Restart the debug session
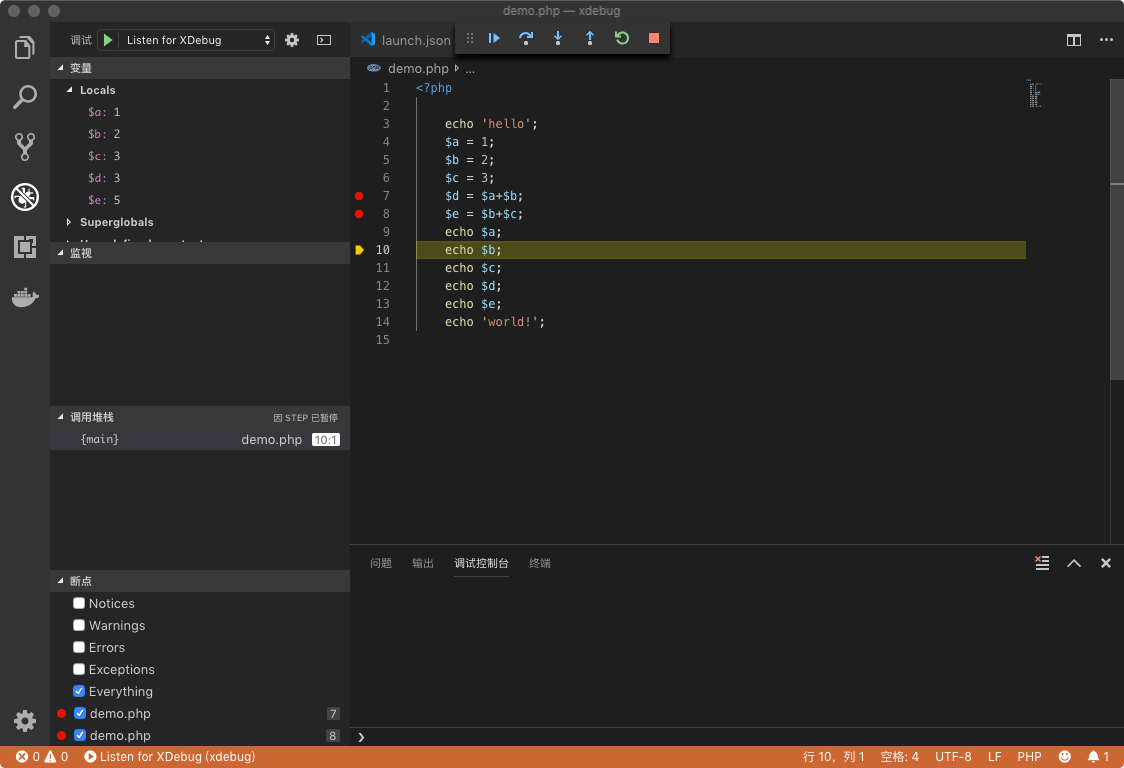This screenshot has height=768, width=1124. click(622, 38)
